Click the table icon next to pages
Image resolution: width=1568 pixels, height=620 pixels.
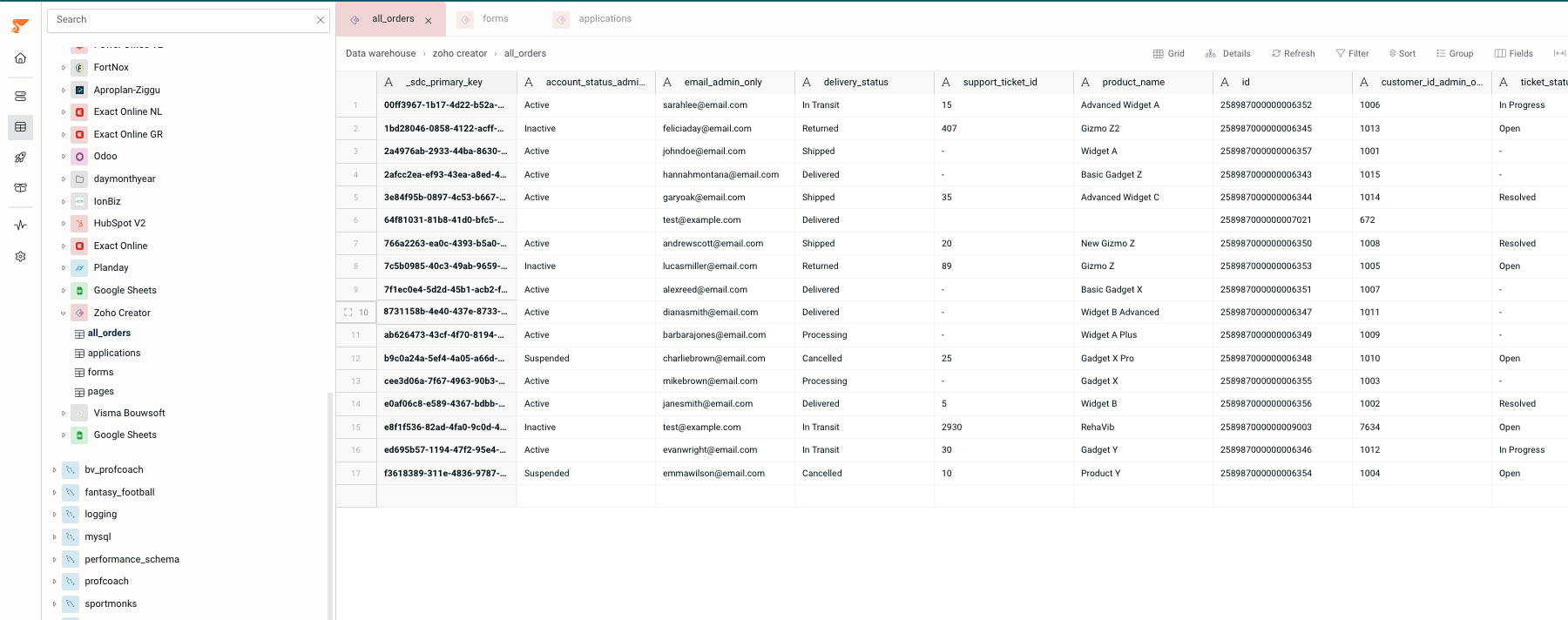(x=79, y=393)
